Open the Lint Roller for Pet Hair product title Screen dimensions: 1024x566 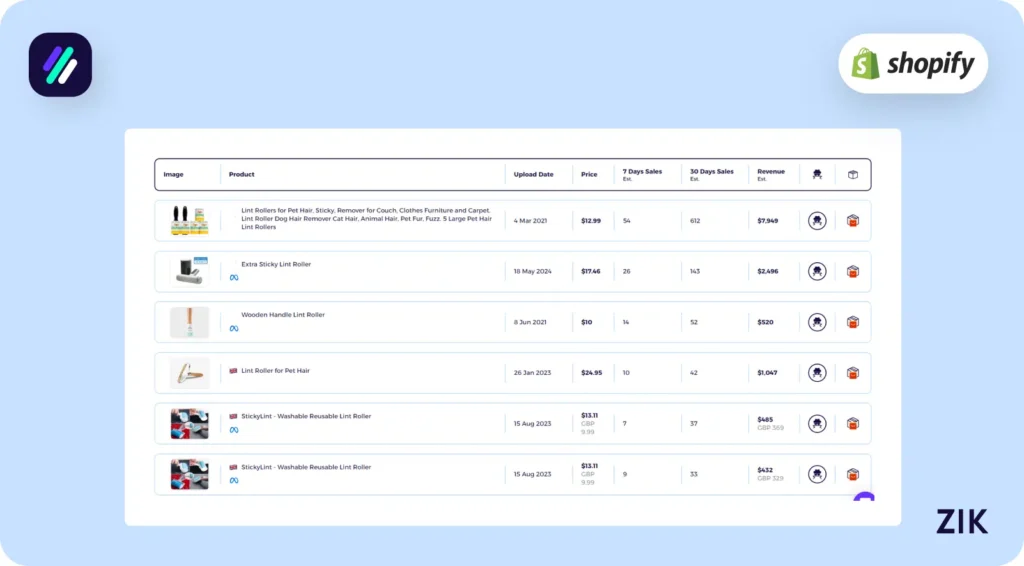(275, 371)
